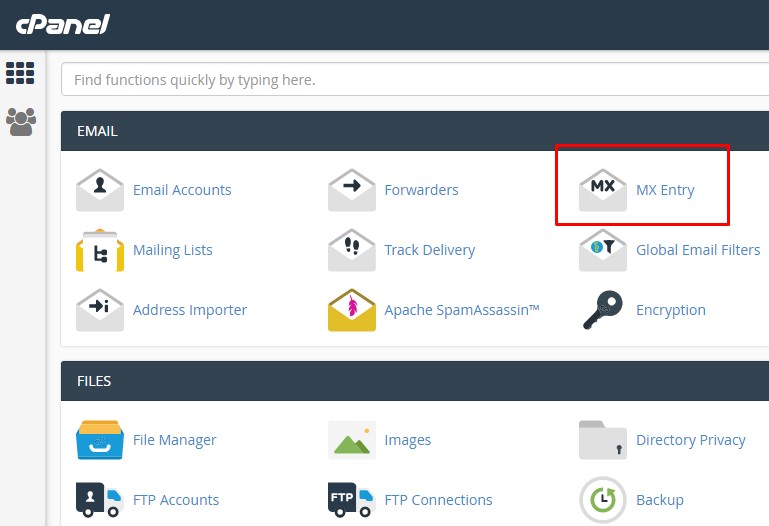Open the Forwarders link

[x=421, y=190]
